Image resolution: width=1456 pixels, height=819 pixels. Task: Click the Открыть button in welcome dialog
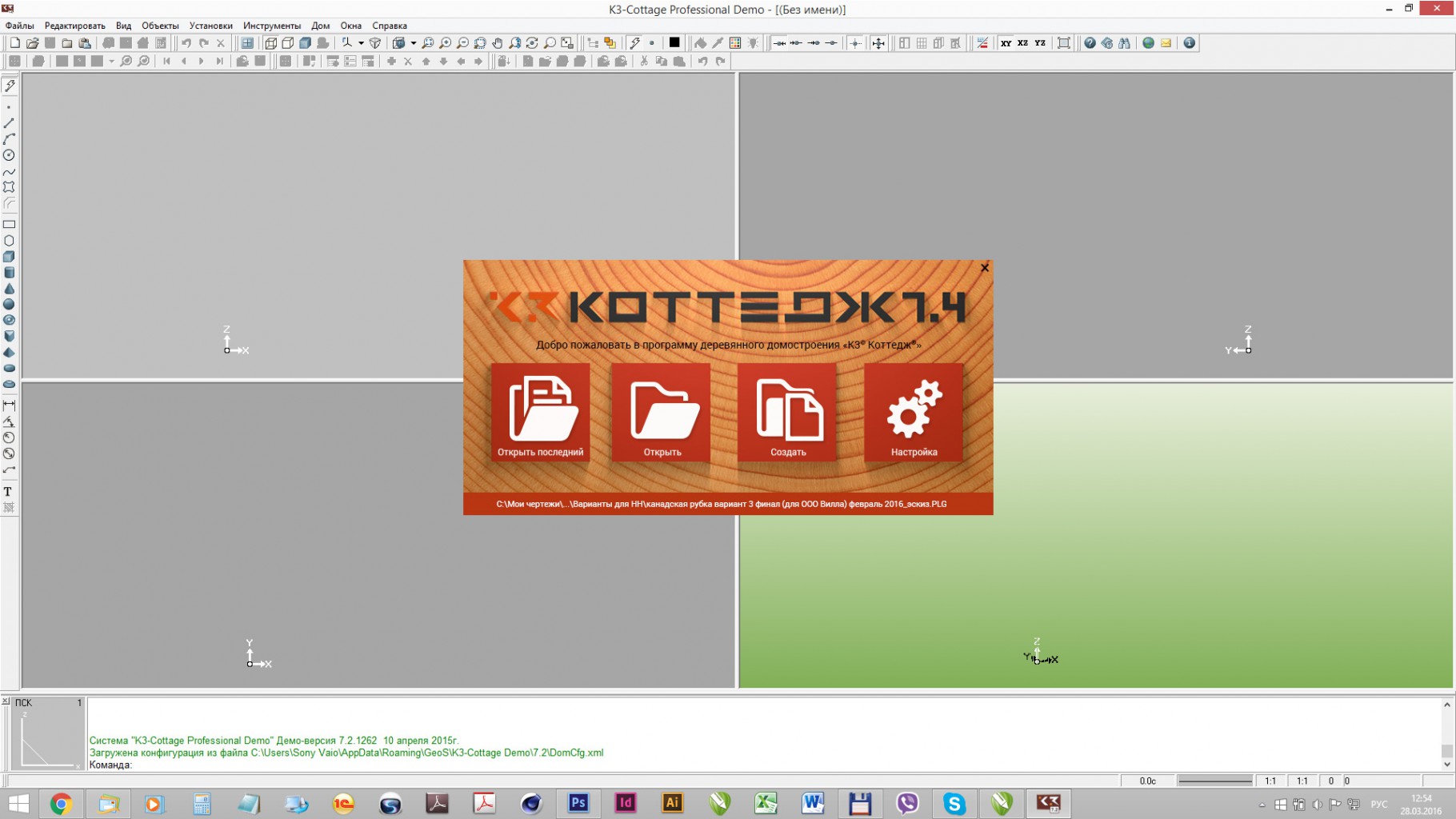pyautogui.click(x=662, y=413)
